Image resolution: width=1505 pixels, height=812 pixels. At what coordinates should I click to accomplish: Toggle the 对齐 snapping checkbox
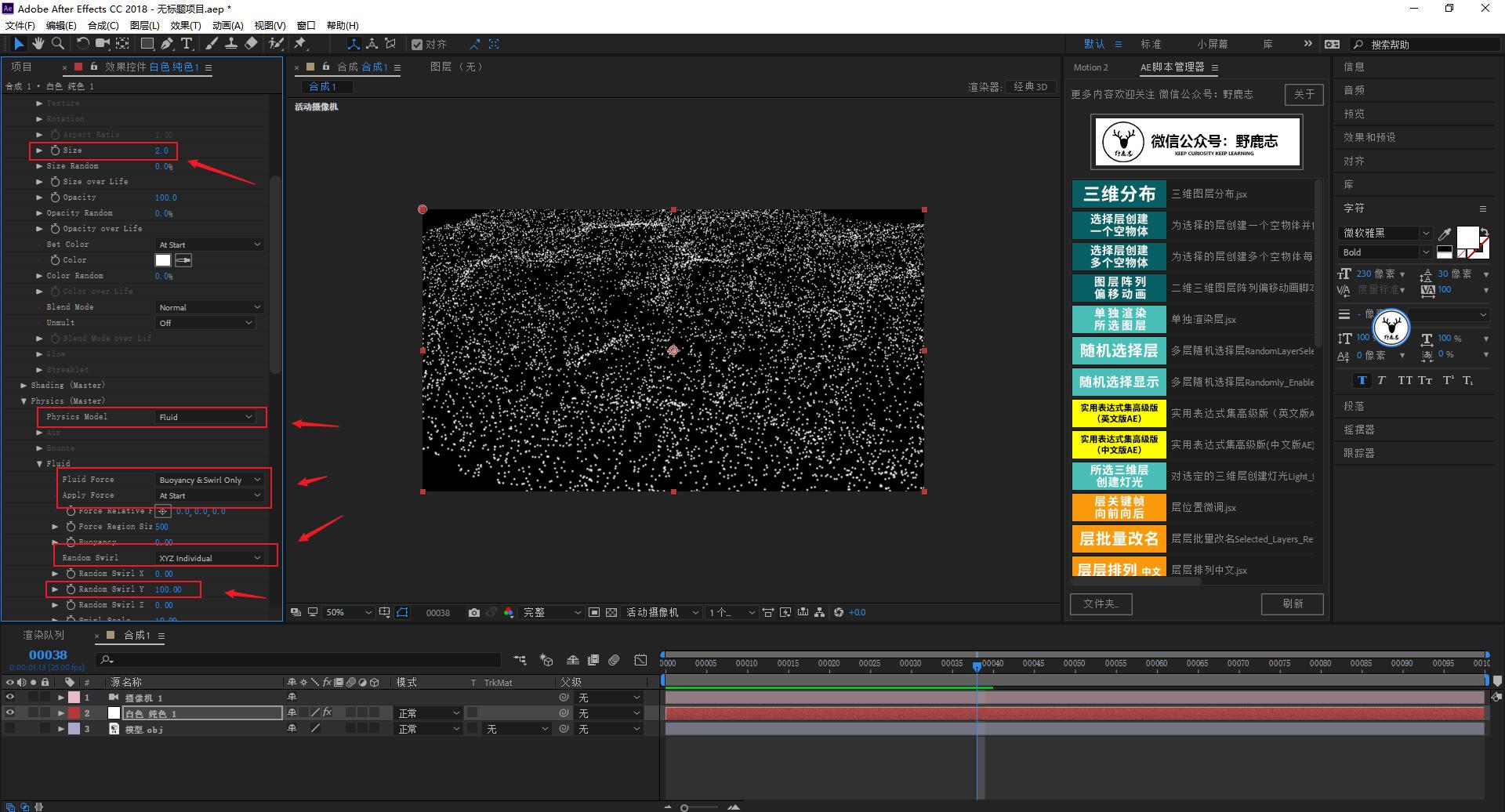(x=417, y=45)
